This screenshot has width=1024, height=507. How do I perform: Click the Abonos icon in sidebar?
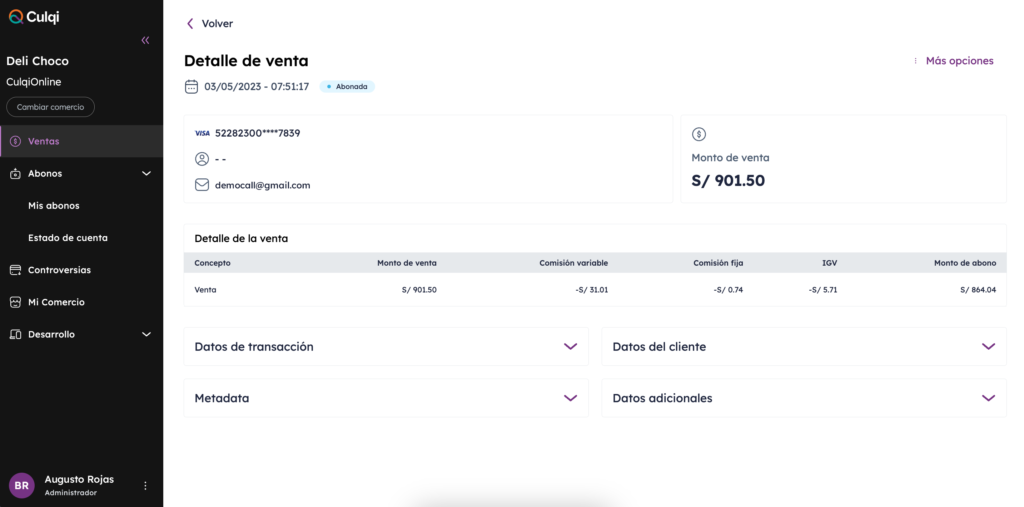point(16,174)
